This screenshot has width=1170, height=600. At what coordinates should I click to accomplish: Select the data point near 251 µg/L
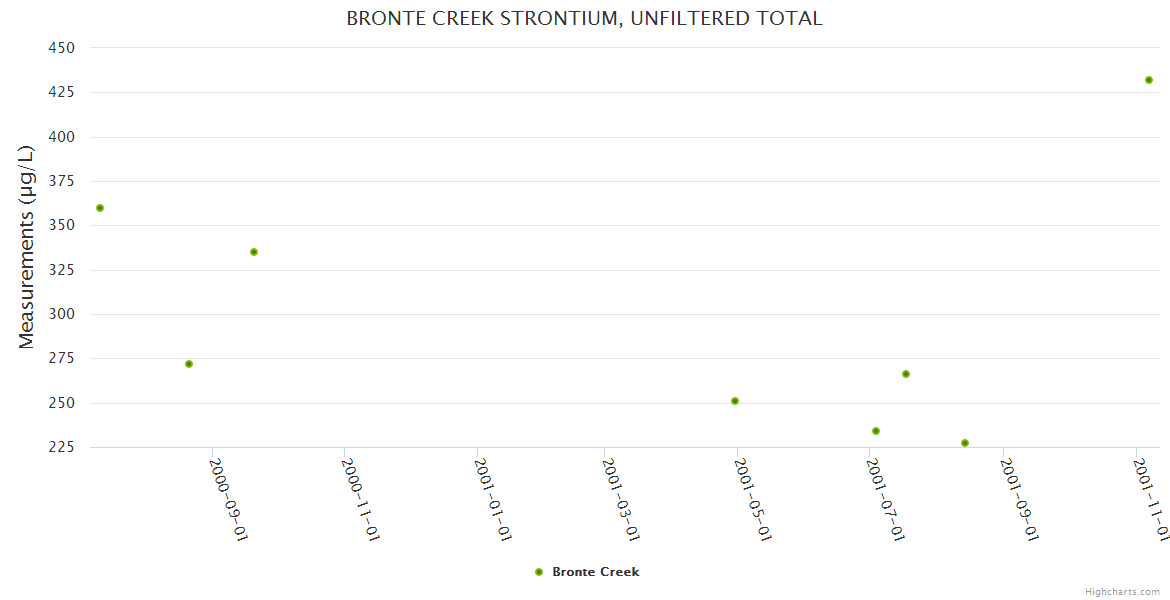point(735,401)
